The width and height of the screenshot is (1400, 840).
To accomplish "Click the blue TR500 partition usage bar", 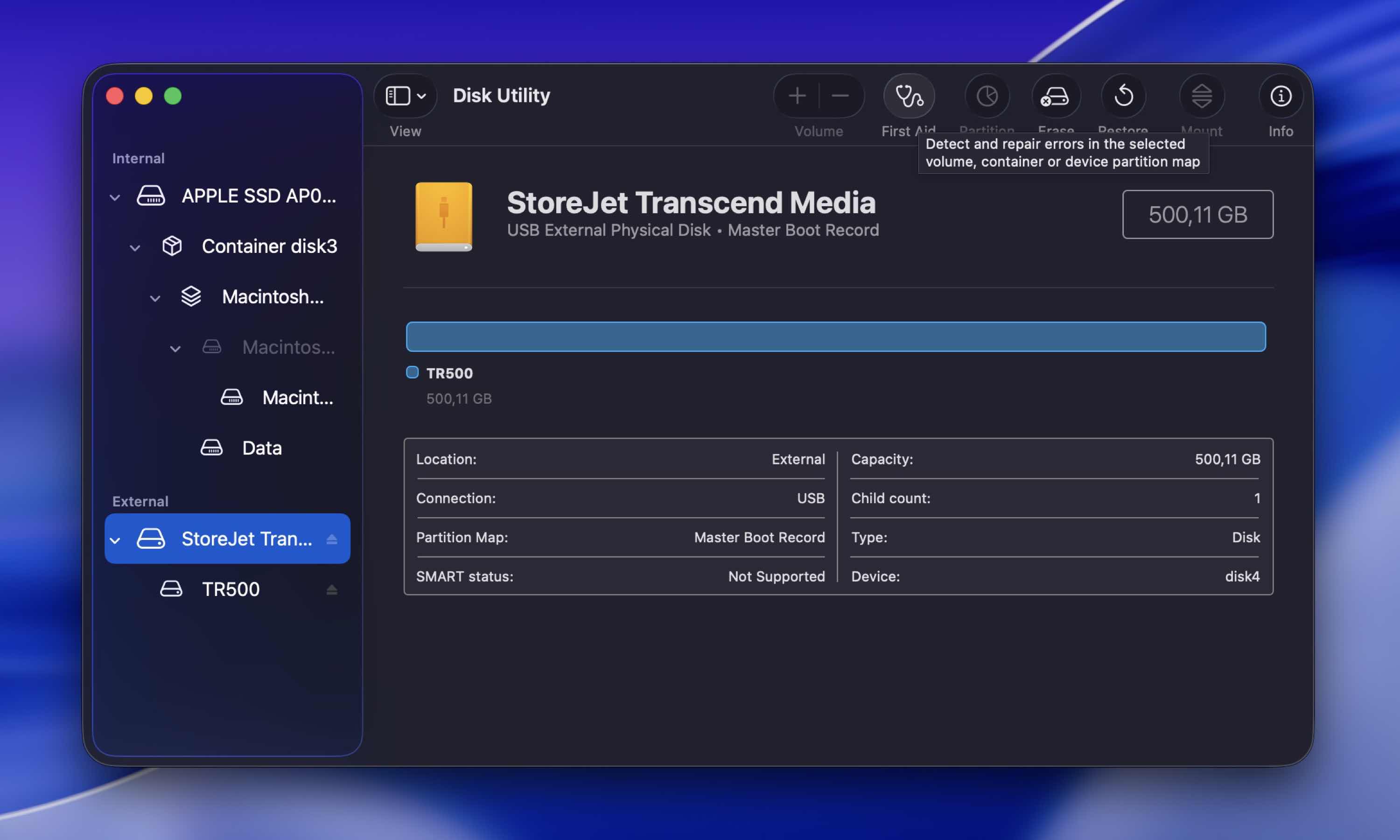I will [x=836, y=337].
